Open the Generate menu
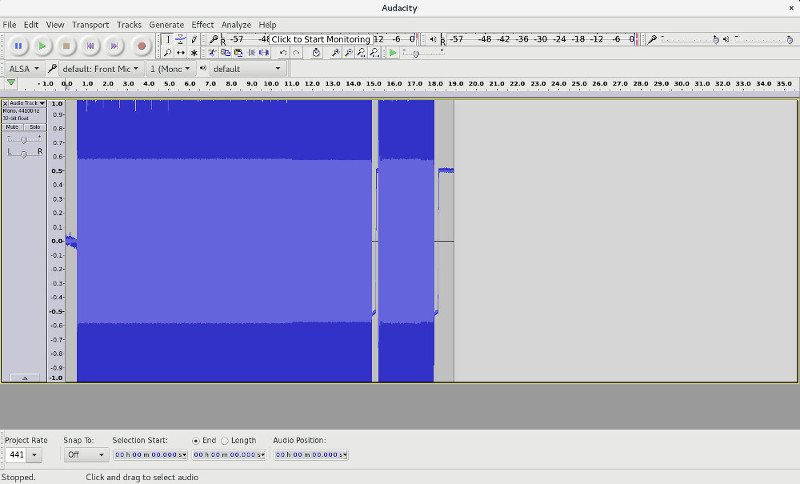800x484 pixels. point(166,24)
